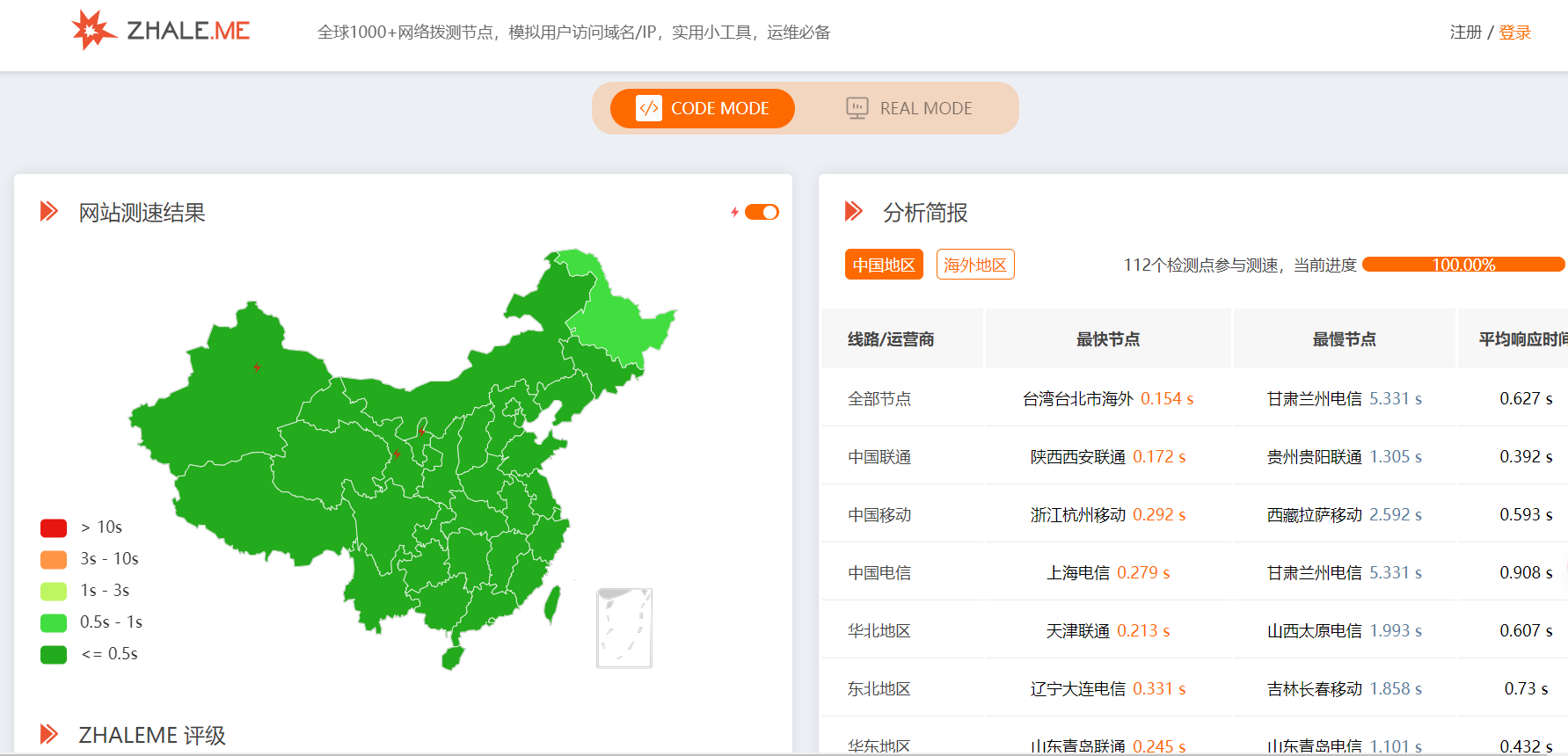This screenshot has width=1568, height=756.
Task: Click the monitor icon beside REAL MODE
Action: pos(857,108)
